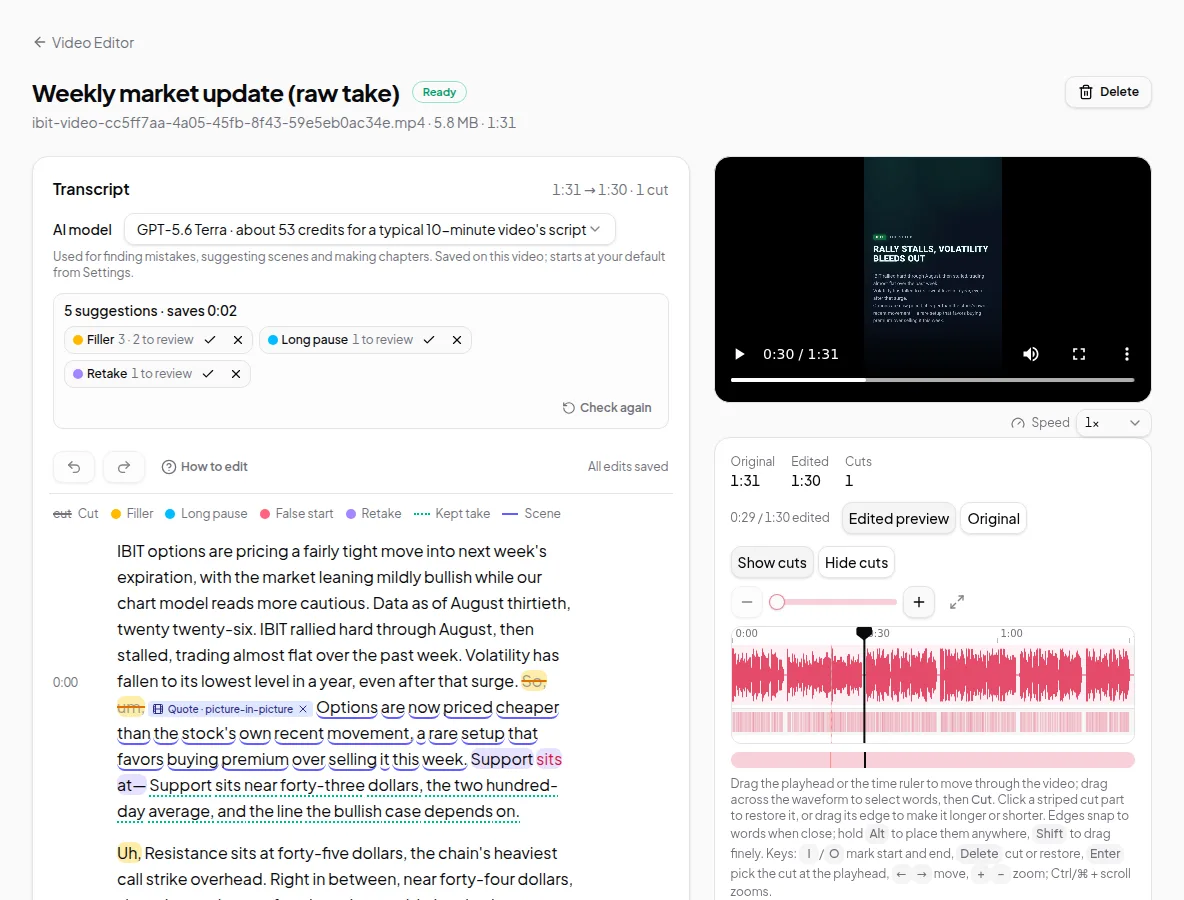
Task: Remove the Quote picture-in-picture scene tag
Action: (x=303, y=709)
